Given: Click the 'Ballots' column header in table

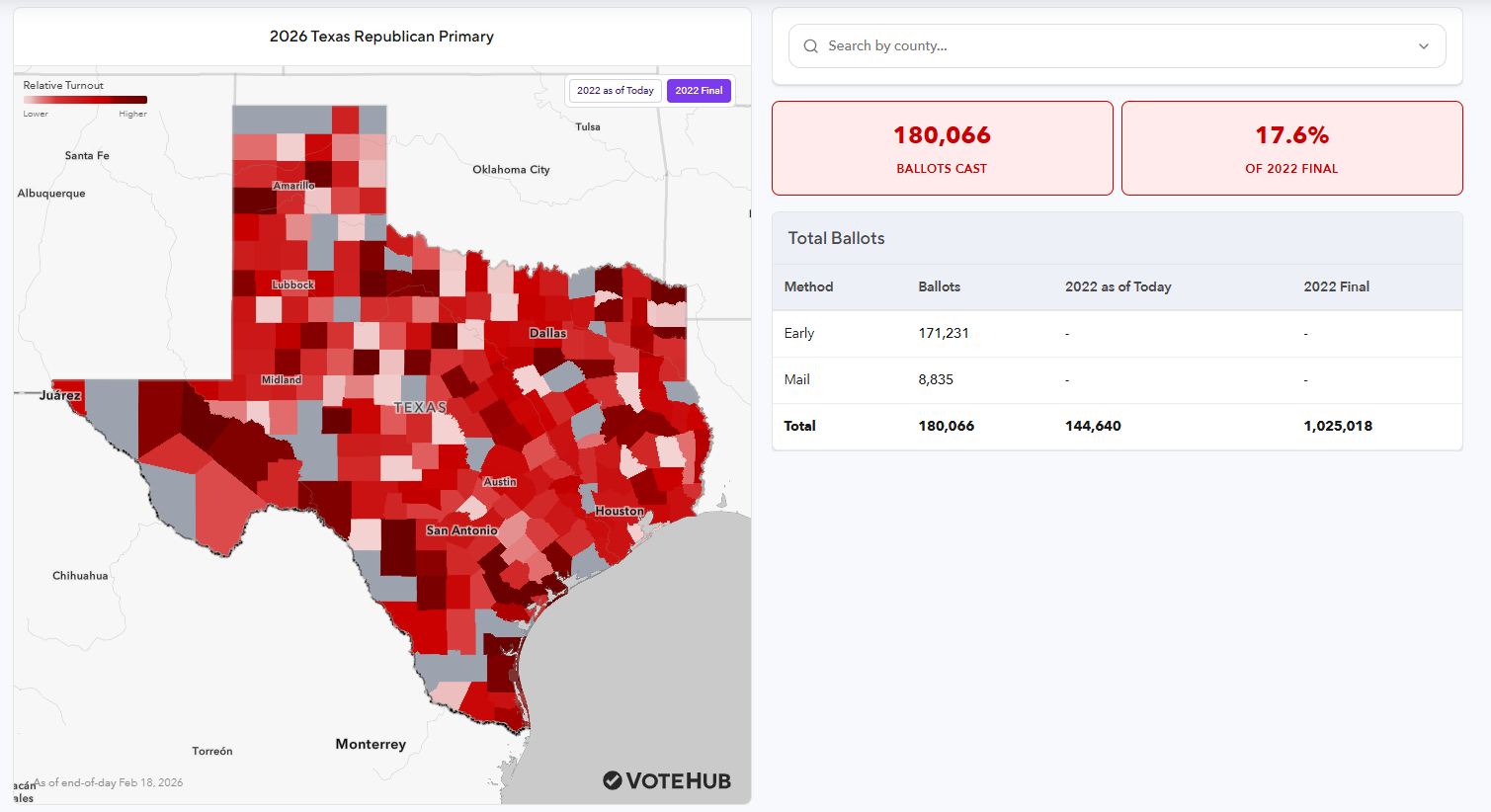Looking at the screenshot, I should click(939, 287).
